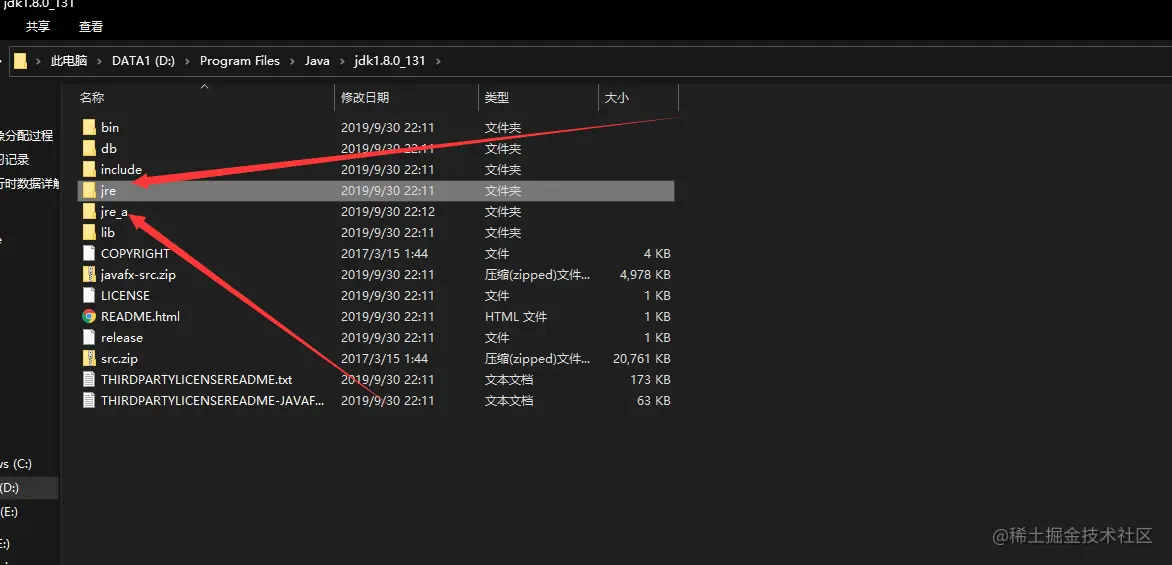Select the db folder icon
Screen dimensions: 1172x565
coord(90,149)
